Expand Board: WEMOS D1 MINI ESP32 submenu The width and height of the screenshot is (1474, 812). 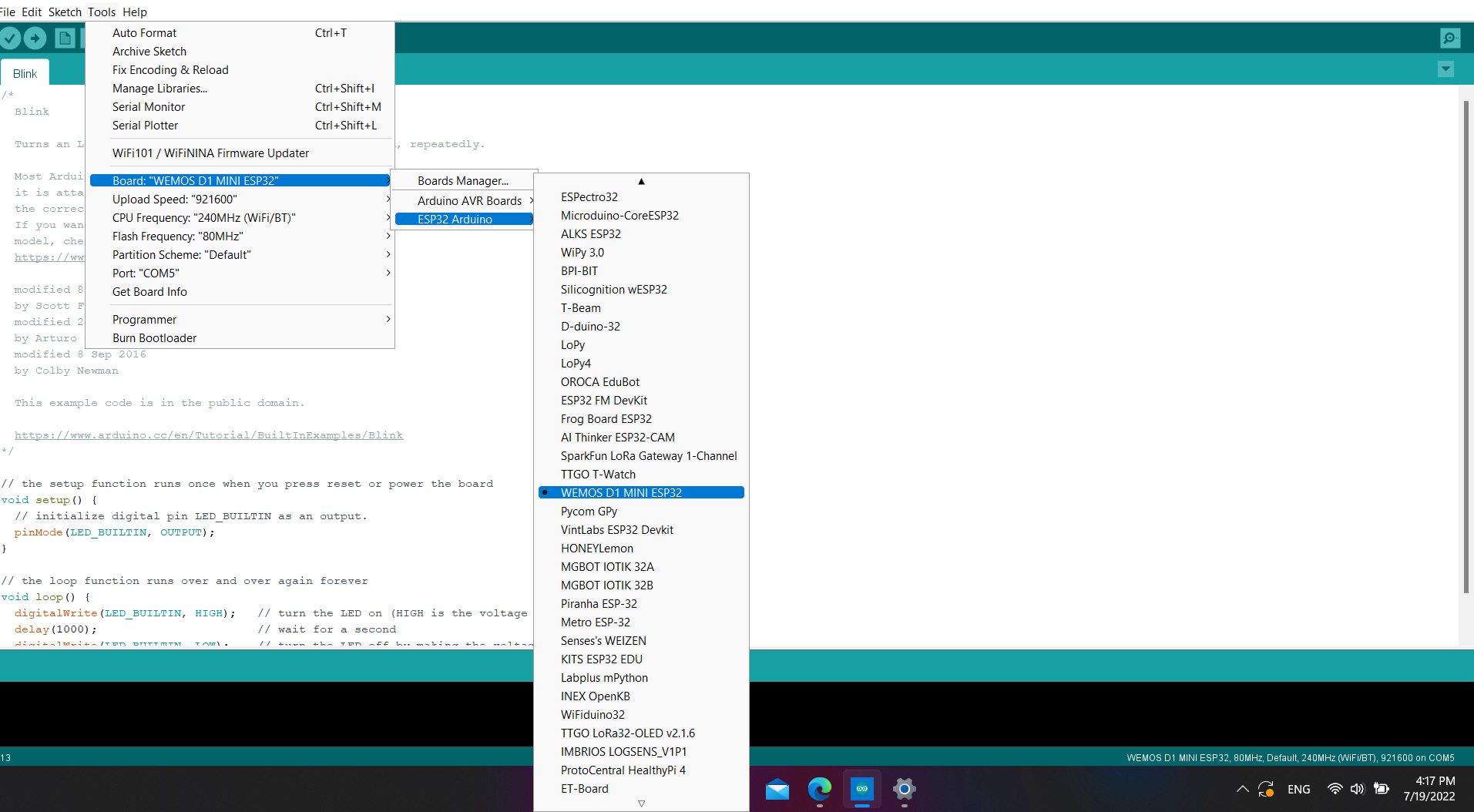[240, 181]
